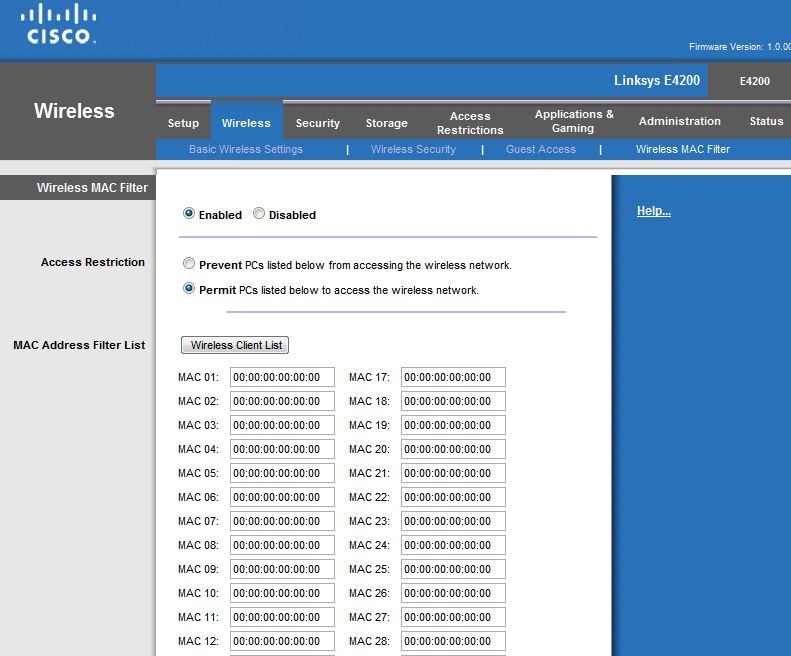The image size is (791, 656).
Task: Click the MAC 19 address field
Action: (454, 425)
